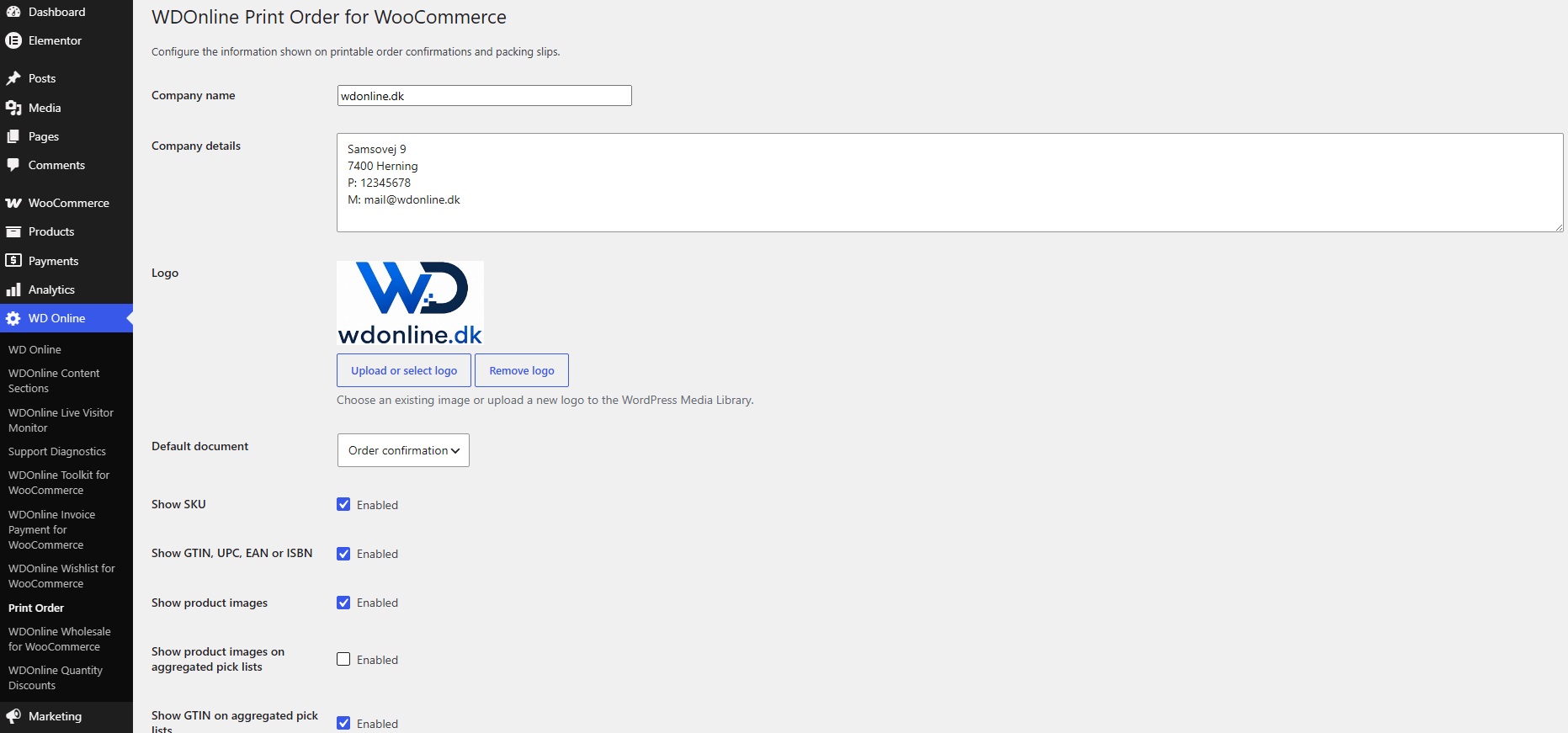This screenshot has height=733, width=1568.
Task: Enable product images on aggregated pick lists
Action: coord(343,659)
